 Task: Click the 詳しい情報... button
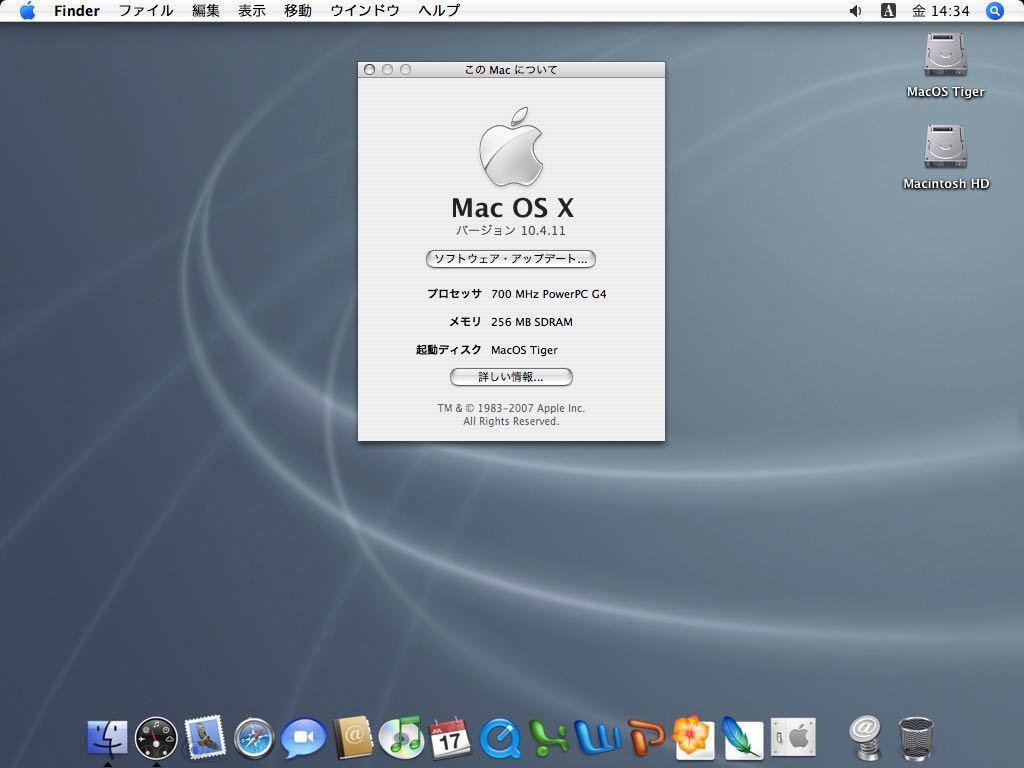(x=511, y=377)
